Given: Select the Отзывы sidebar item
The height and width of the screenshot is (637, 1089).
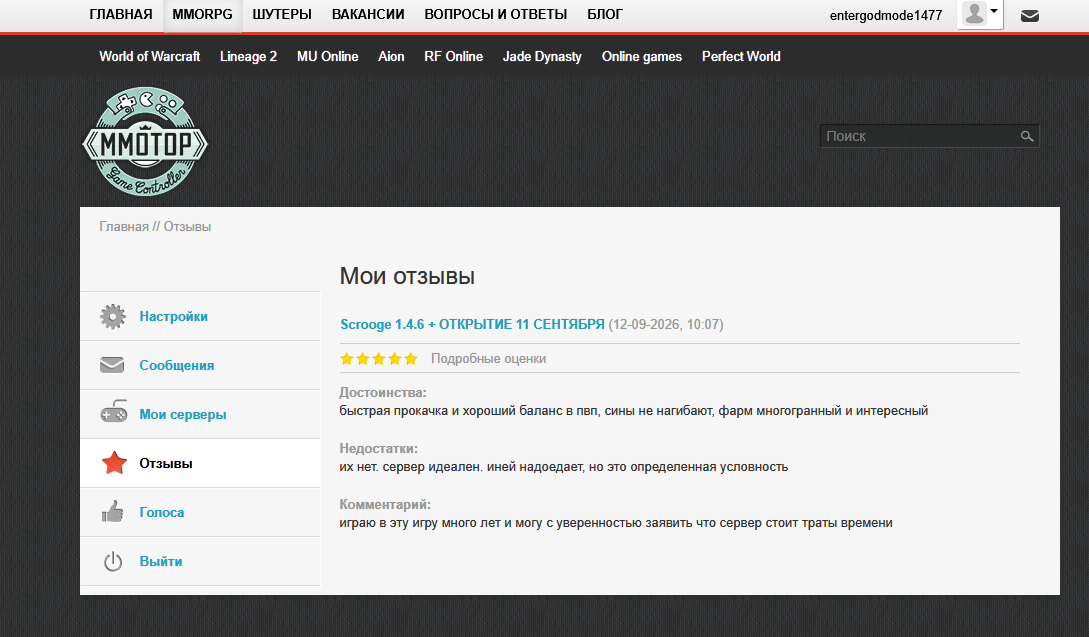Looking at the screenshot, I should pos(166,463).
